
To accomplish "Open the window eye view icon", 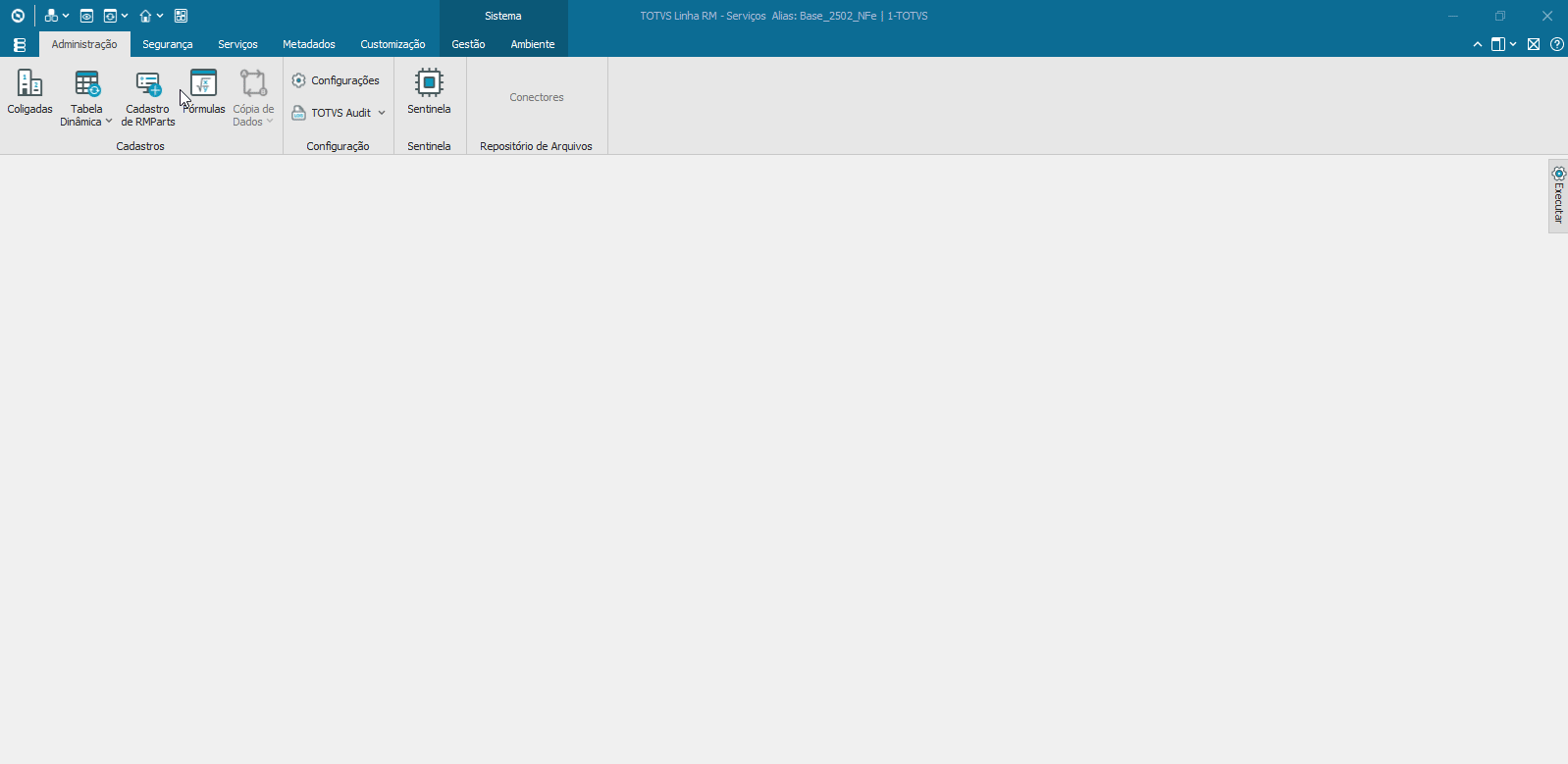I will click(86, 16).
